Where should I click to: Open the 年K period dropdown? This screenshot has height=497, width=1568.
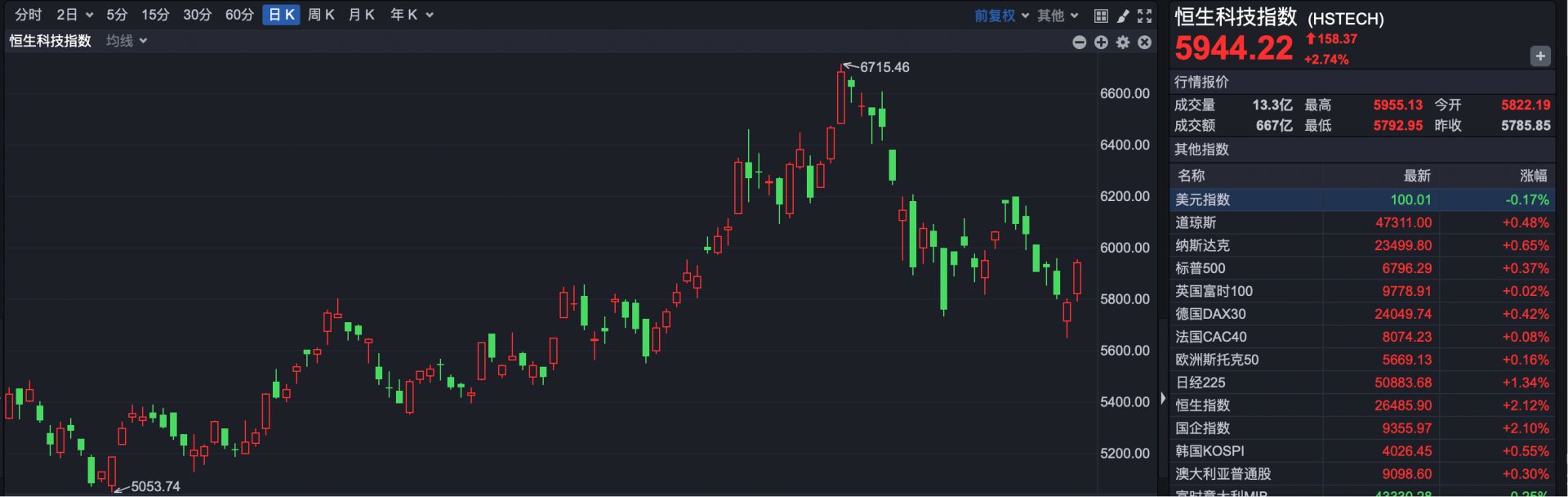[412, 15]
